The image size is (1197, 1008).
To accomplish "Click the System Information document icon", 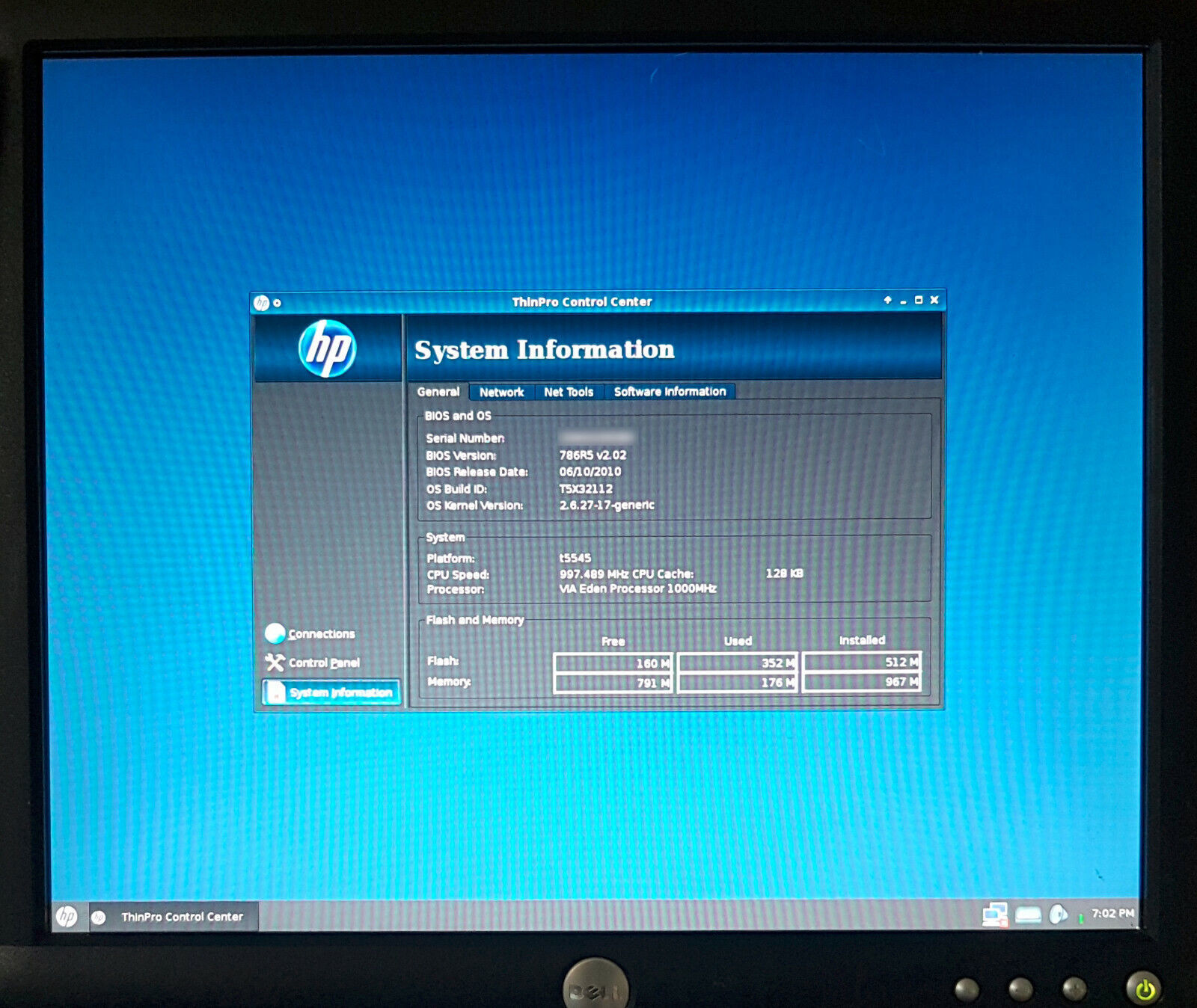I will [276, 692].
